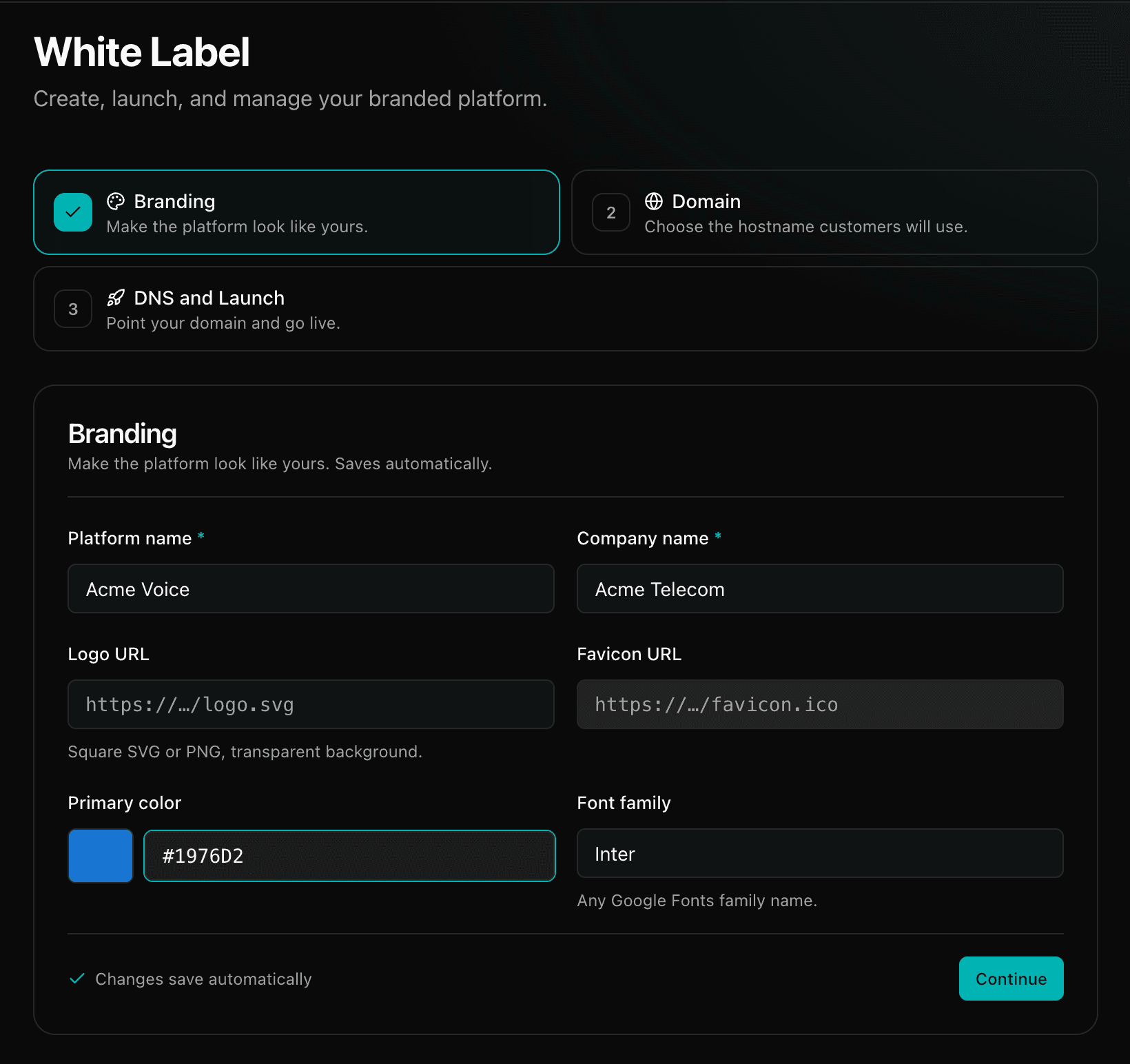Click the step 3 number badge
Viewport: 1130px width, 1064px height.
[x=73, y=309]
